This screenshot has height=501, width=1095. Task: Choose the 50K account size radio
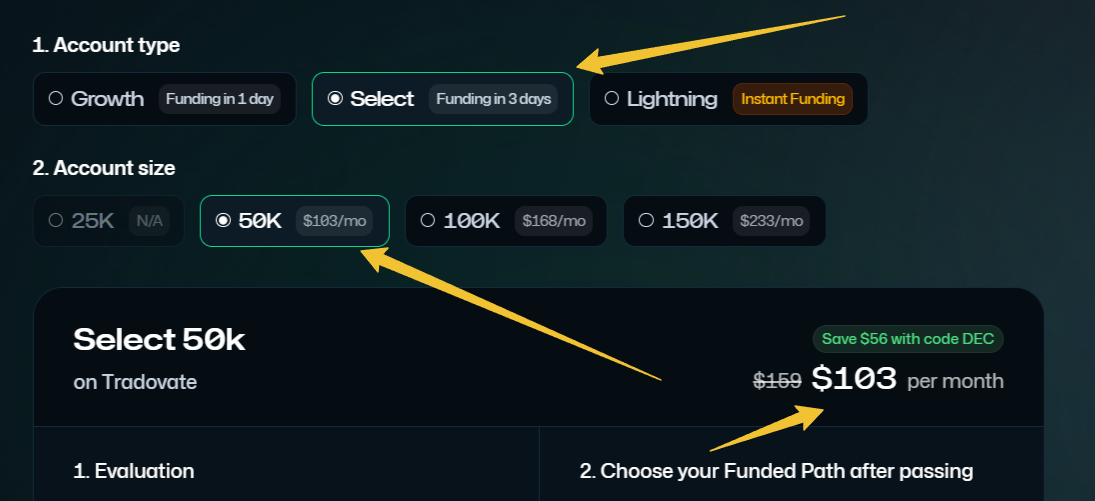point(223,221)
